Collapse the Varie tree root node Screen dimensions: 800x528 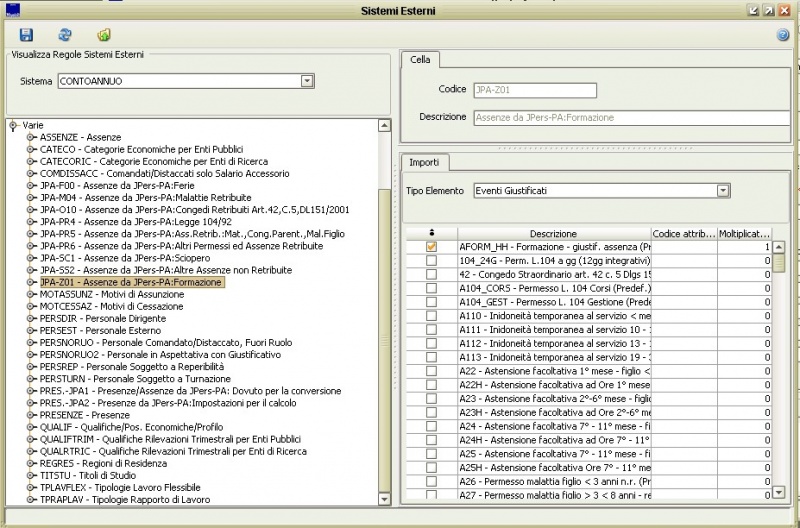pos(13,125)
